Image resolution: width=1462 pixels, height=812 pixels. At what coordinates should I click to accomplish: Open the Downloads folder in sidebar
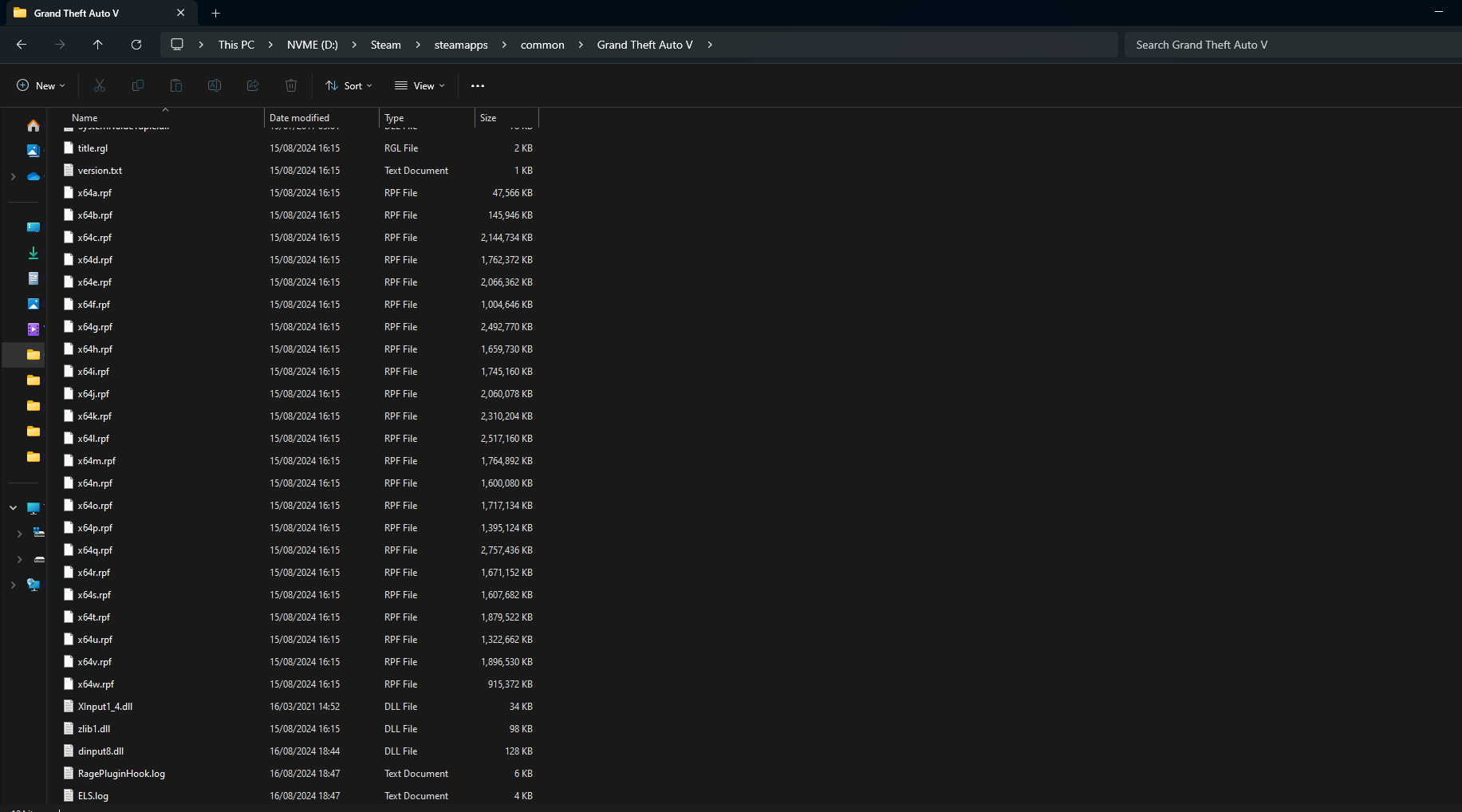[33, 253]
